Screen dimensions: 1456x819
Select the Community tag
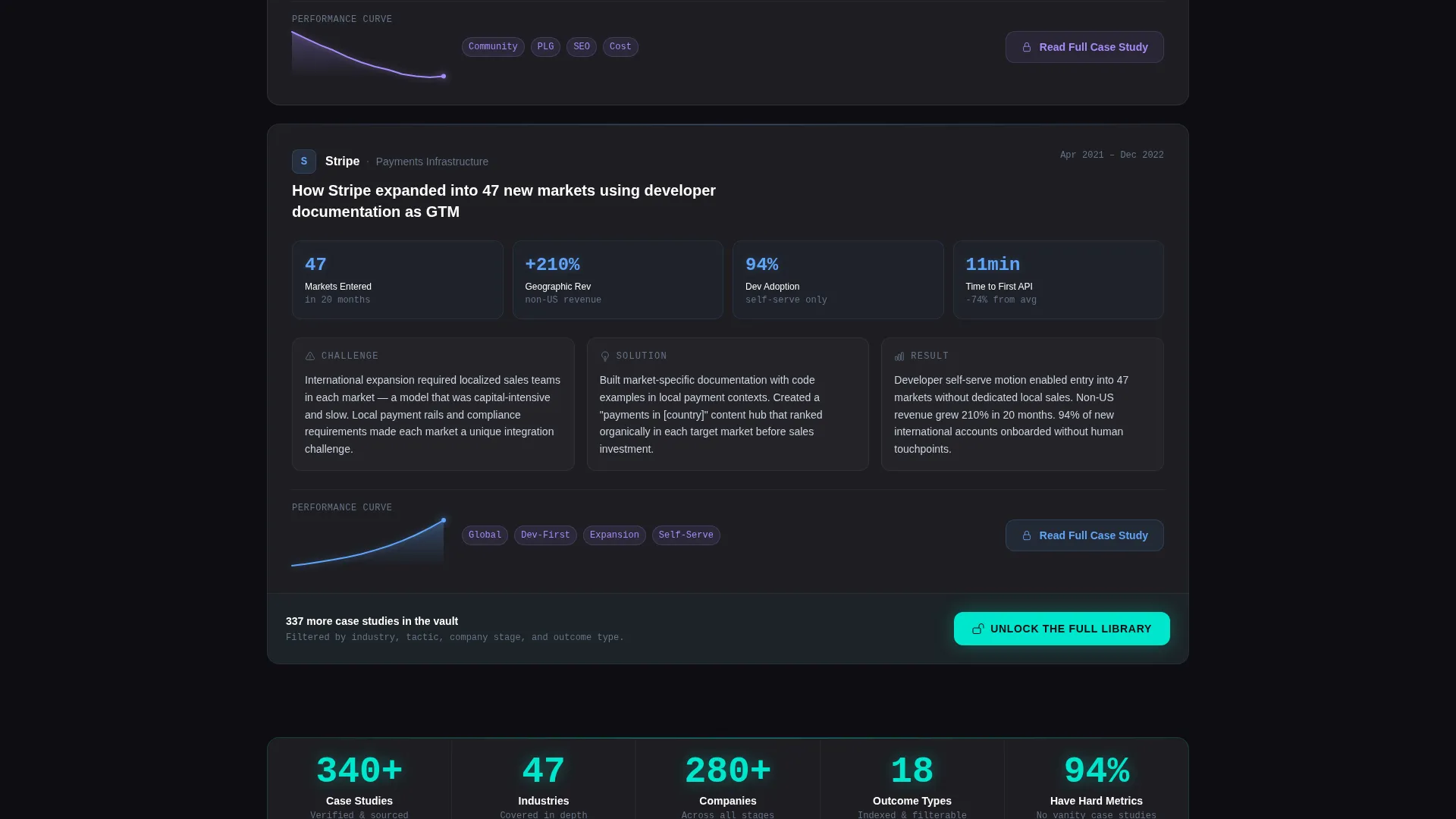pyautogui.click(x=493, y=47)
